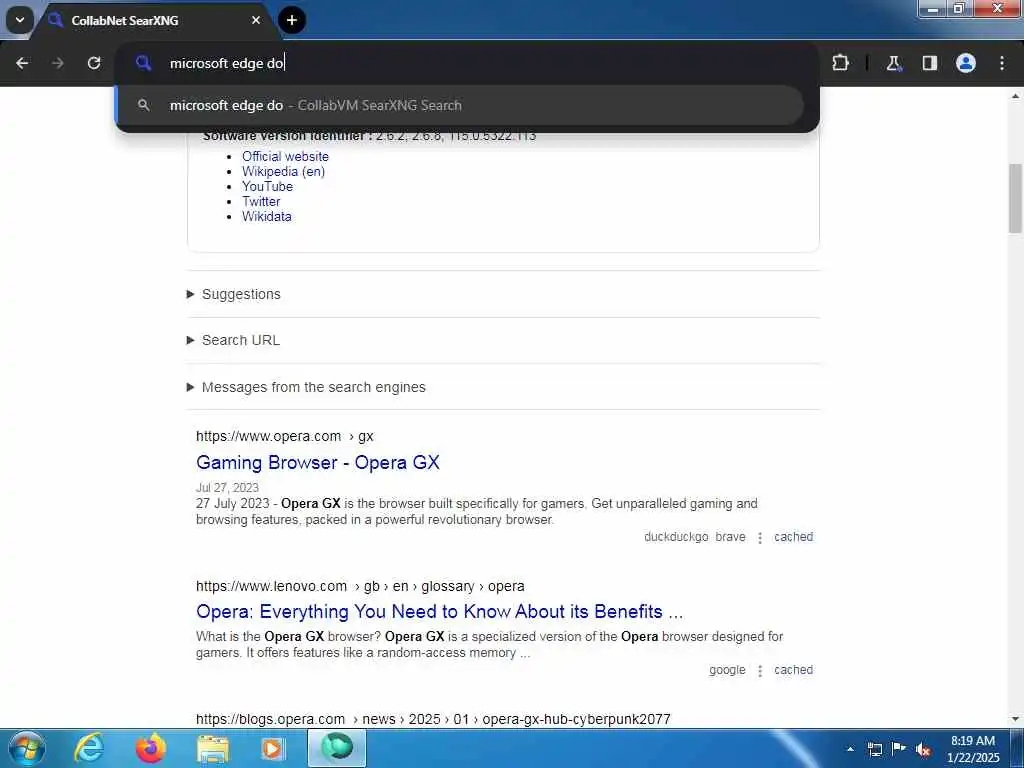Open the network tray icon
This screenshot has width=1024, height=768.
point(875,749)
